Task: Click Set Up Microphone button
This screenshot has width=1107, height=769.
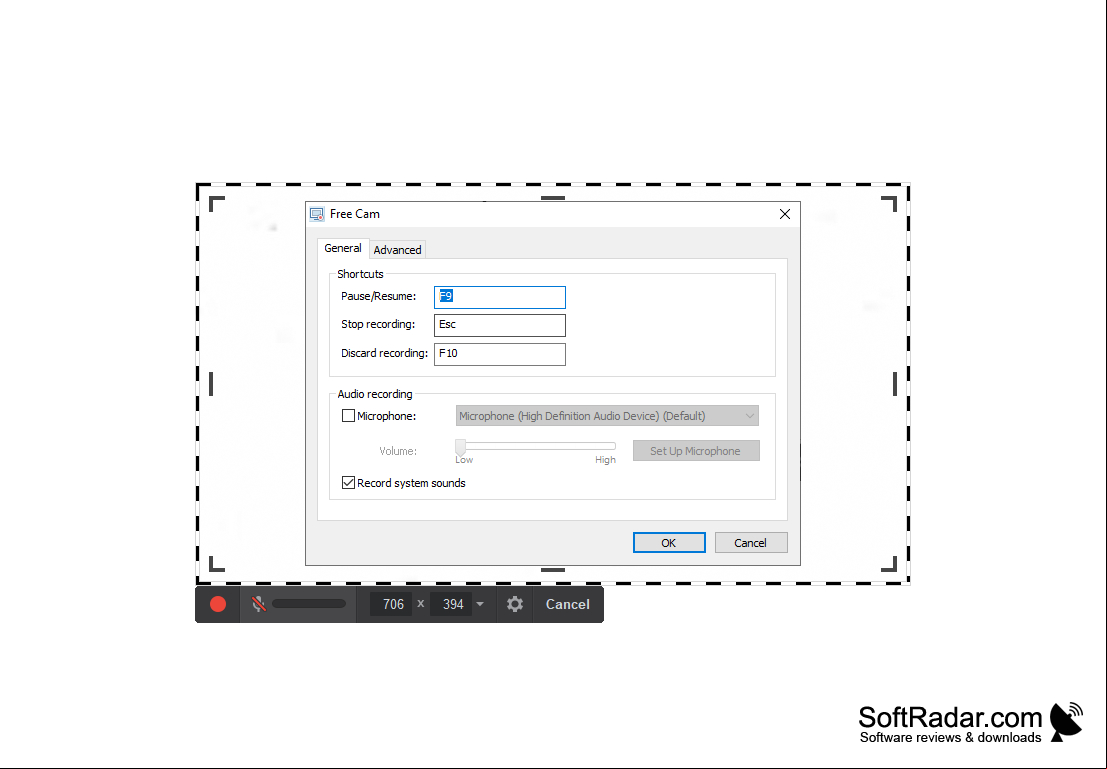Action: [x=696, y=451]
